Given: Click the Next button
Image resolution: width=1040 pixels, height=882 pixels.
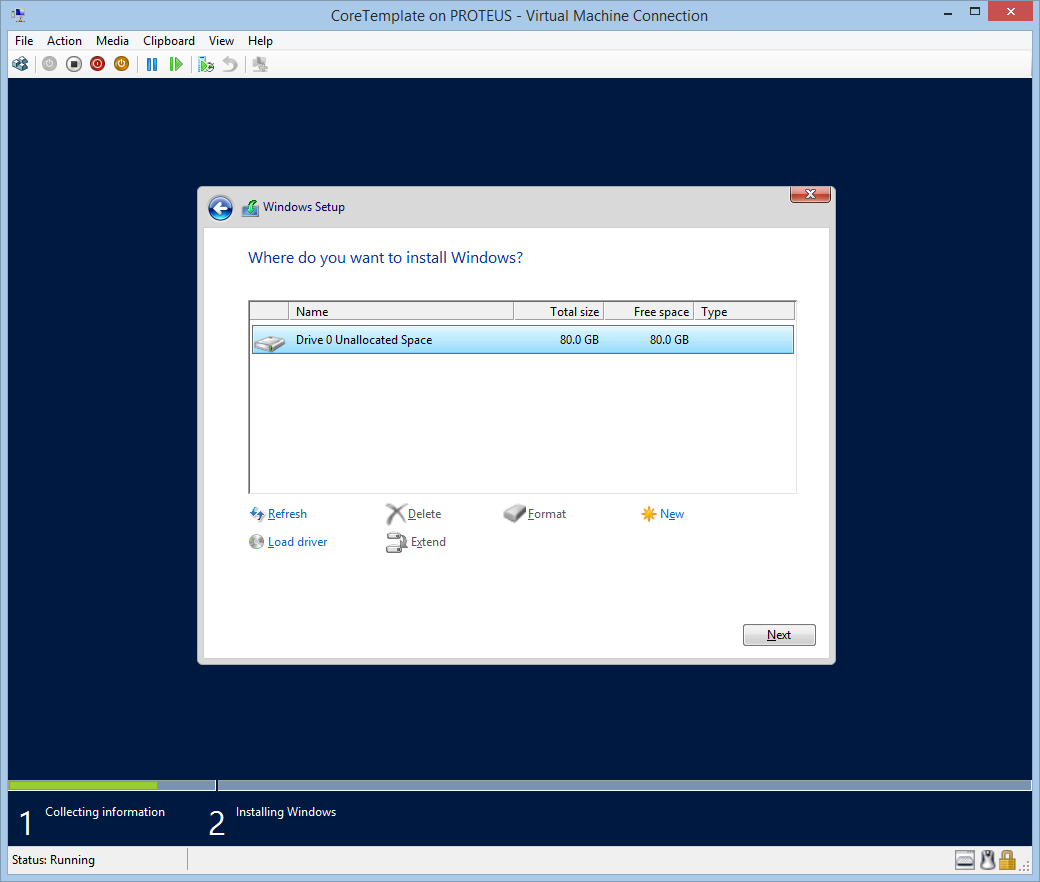Looking at the screenshot, I should (x=779, y=635).
